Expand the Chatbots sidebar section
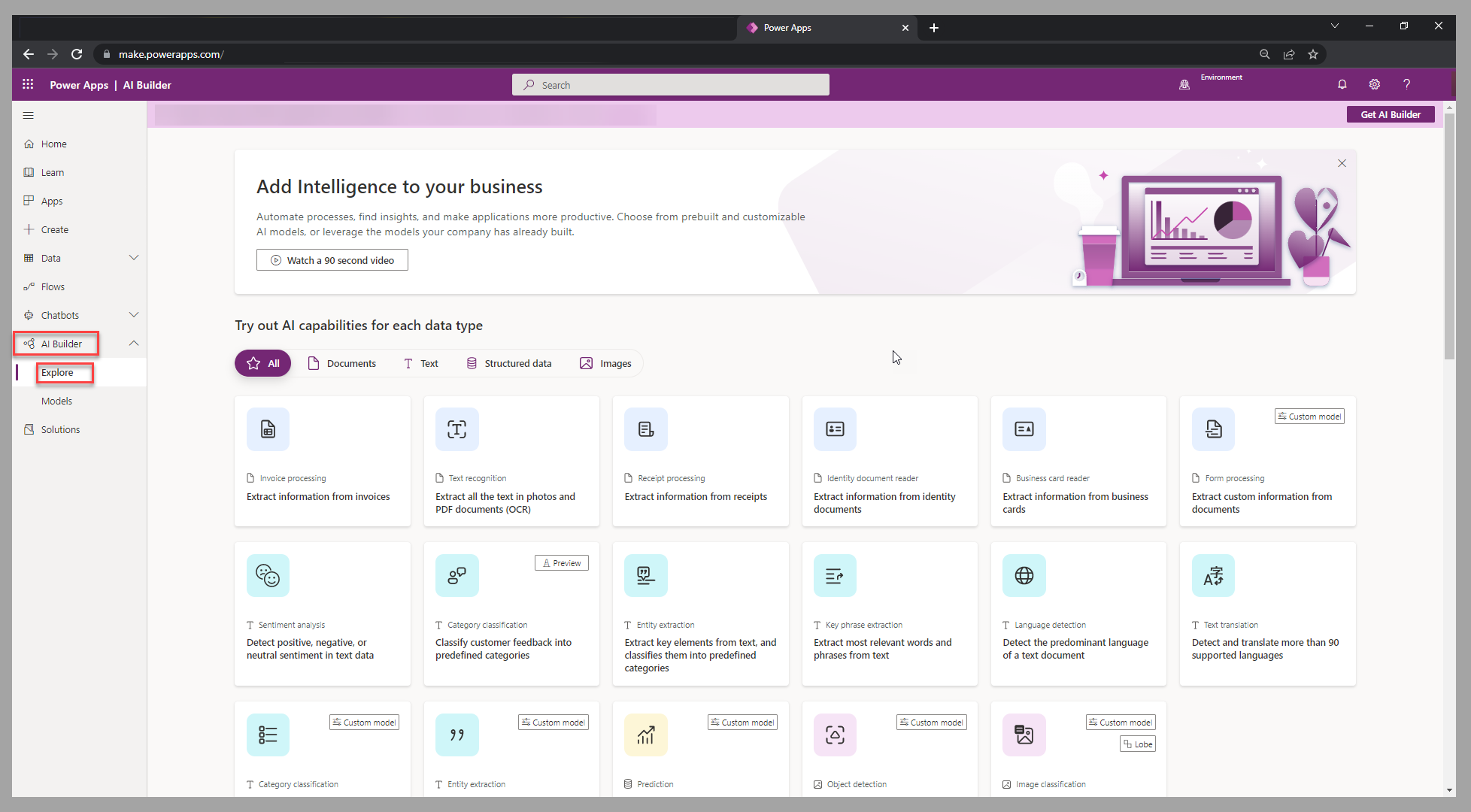The width and height of the screenshot is (1471, 812). pos(134,314)
